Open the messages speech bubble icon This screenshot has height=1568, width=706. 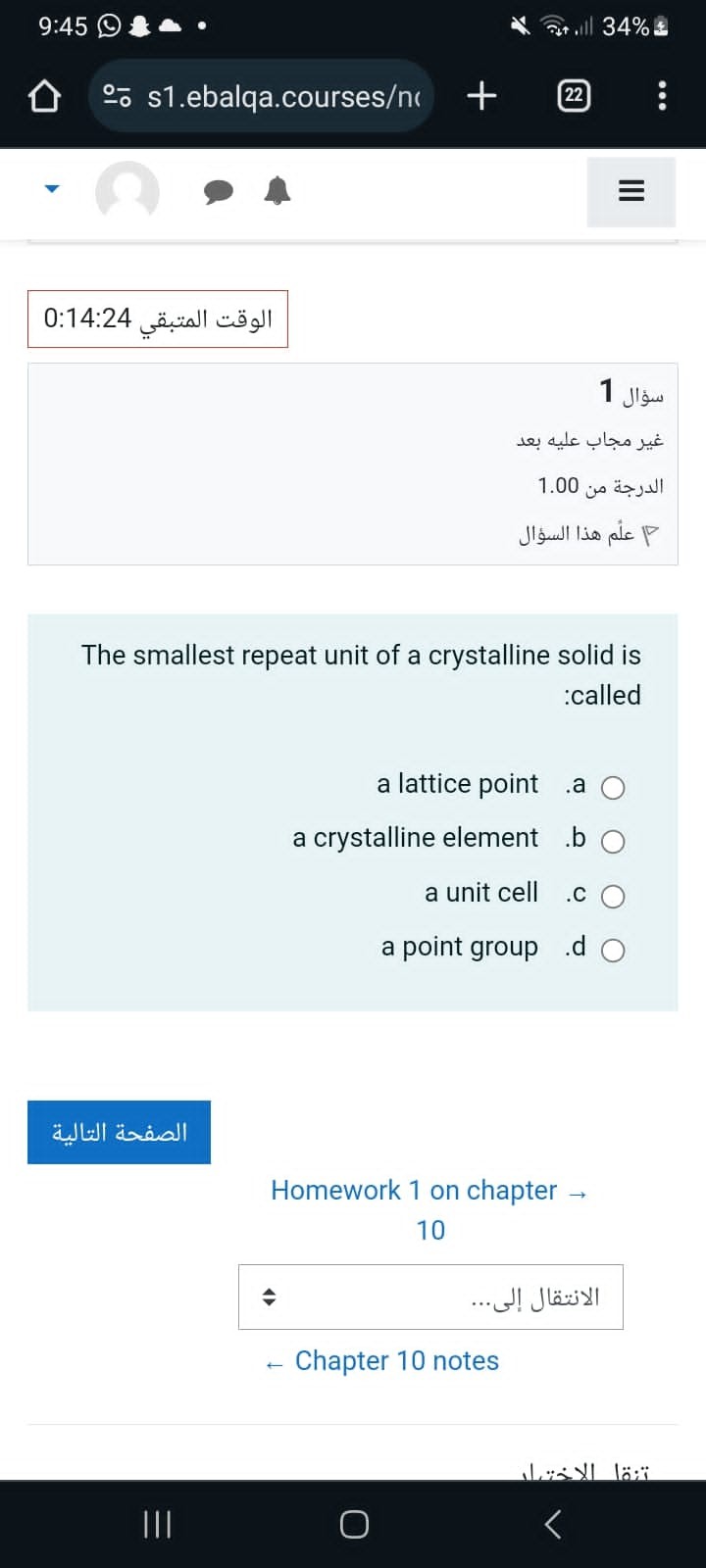(x=219, y=192)
